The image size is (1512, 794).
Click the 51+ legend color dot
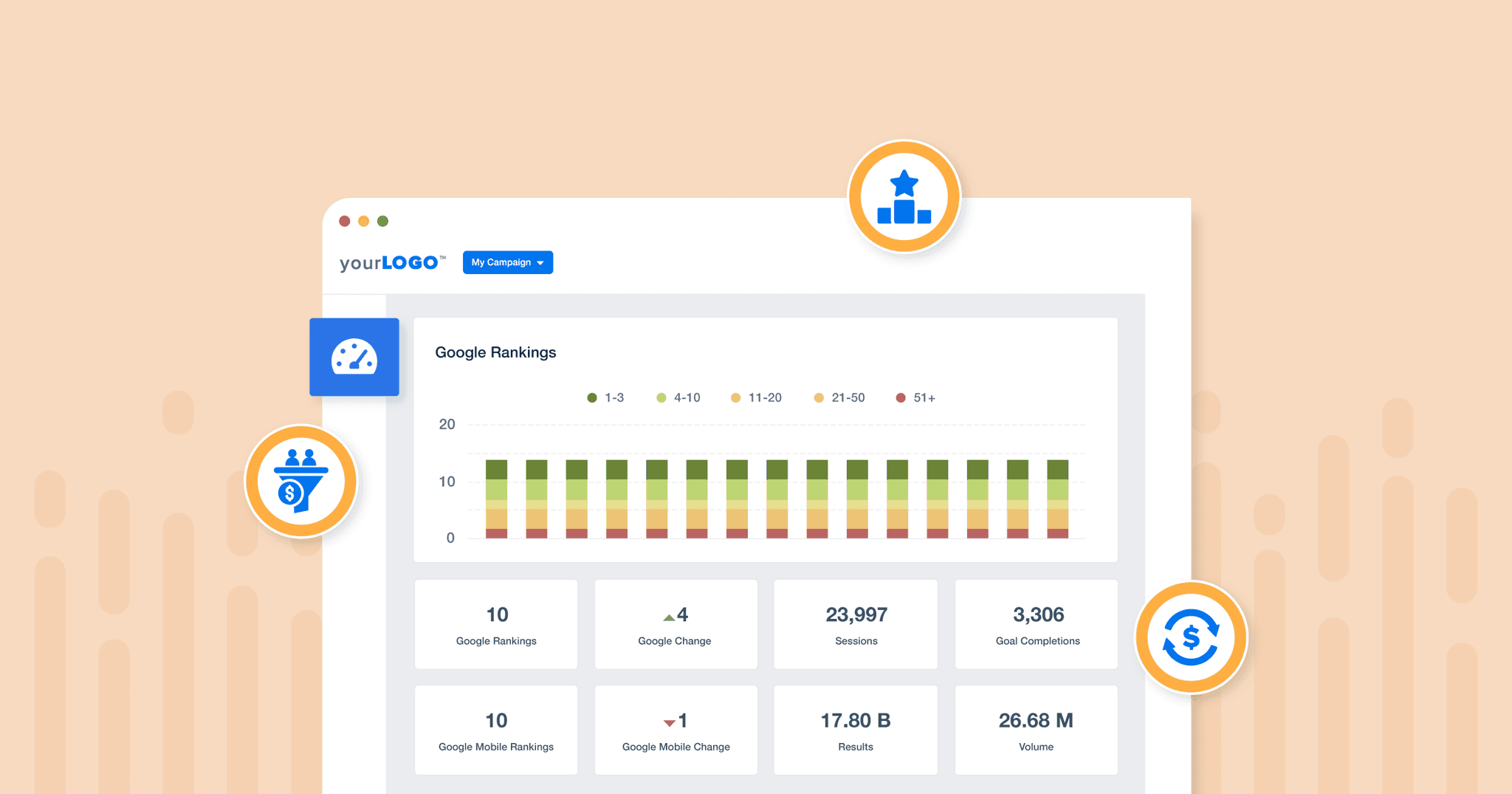[x=901, y=398]
